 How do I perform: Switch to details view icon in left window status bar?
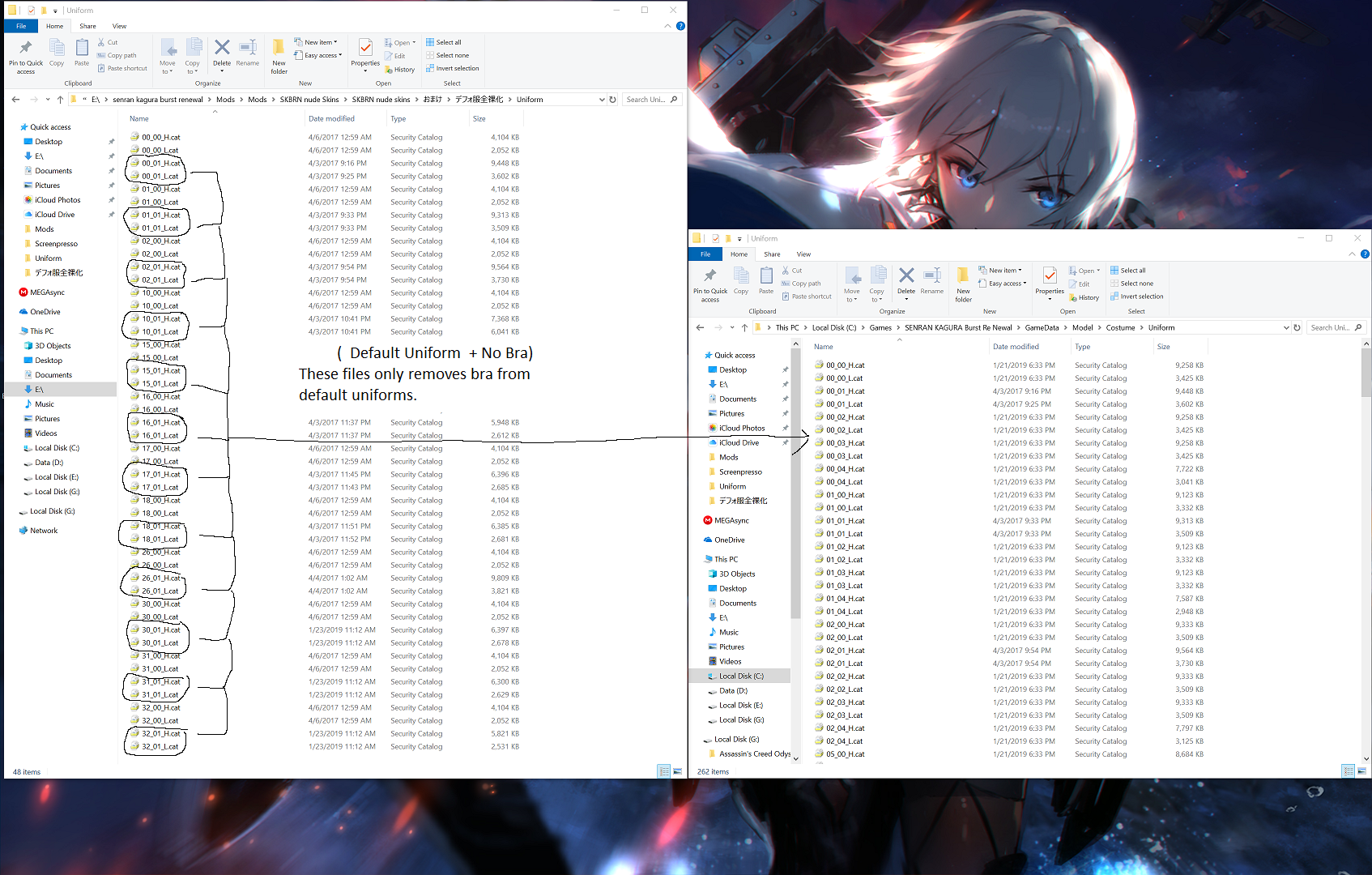(663, 771)
